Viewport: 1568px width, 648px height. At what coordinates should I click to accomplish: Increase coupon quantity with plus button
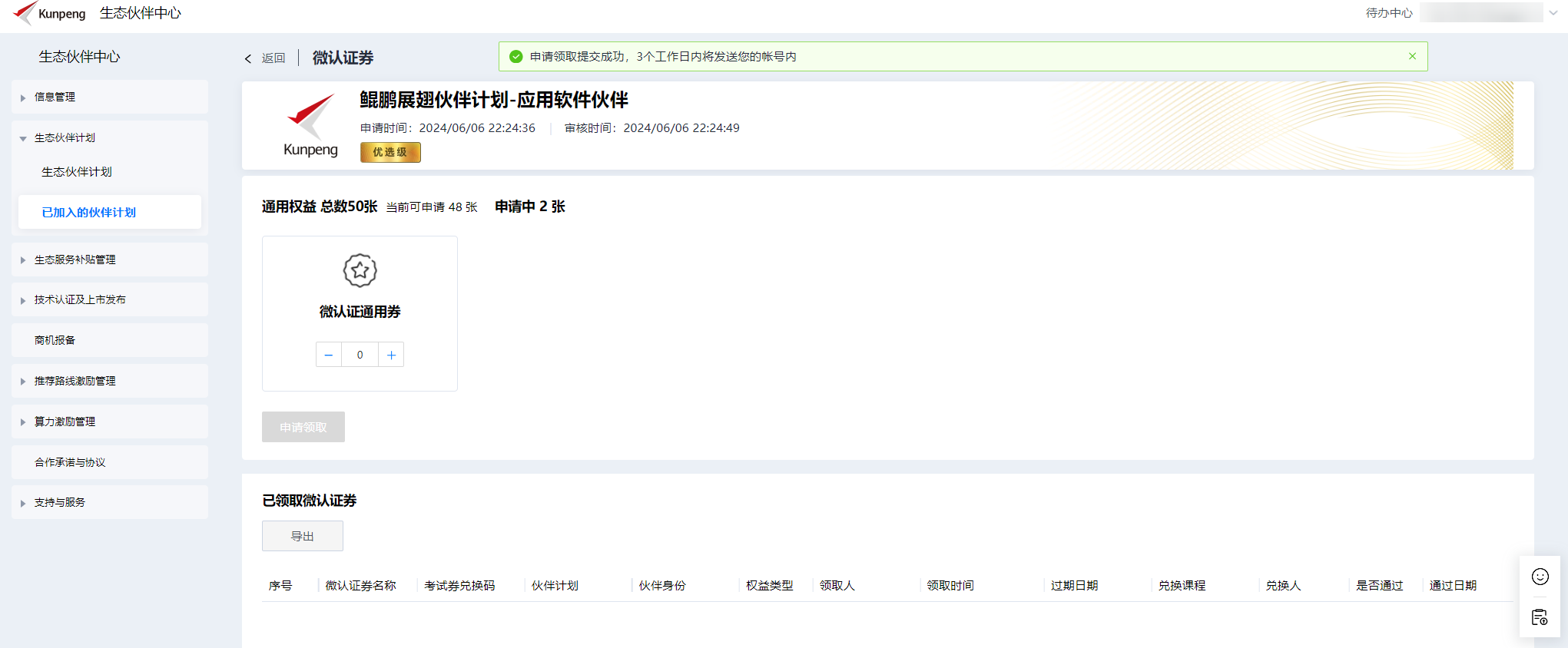[x=391, y=355]
